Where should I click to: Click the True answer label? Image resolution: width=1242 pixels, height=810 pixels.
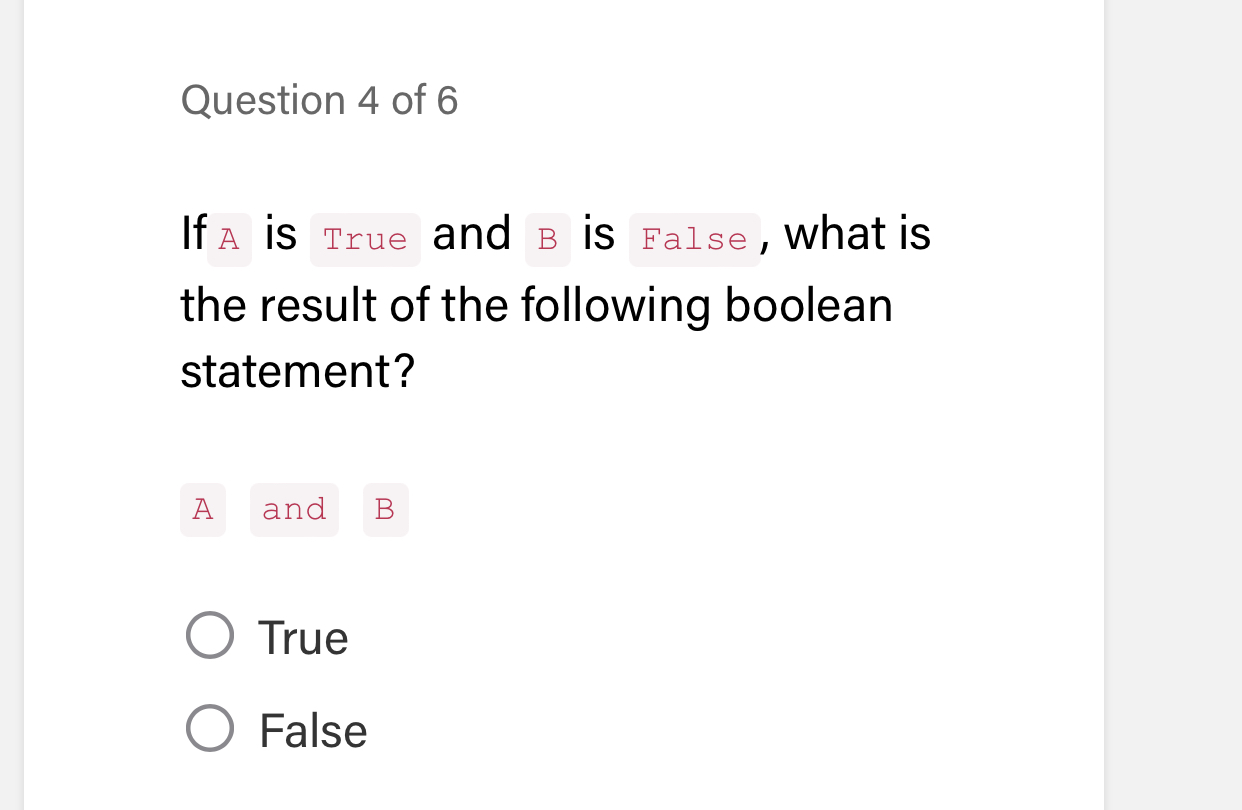coord(302,637)
